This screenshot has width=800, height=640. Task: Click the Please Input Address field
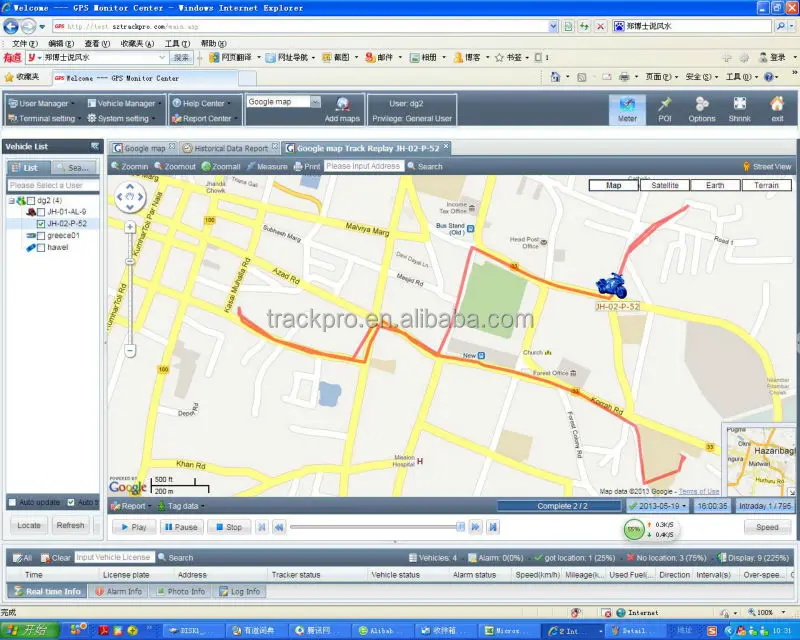pyautogui.click(x=364, y=166)
